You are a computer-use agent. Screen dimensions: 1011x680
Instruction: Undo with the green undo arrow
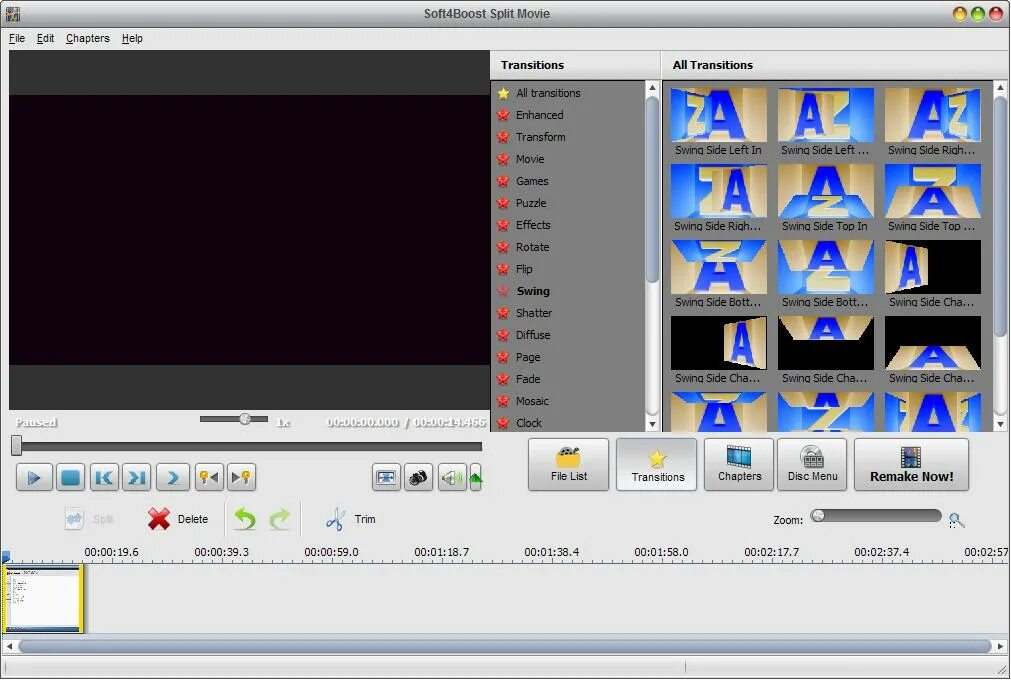(244, 519)
